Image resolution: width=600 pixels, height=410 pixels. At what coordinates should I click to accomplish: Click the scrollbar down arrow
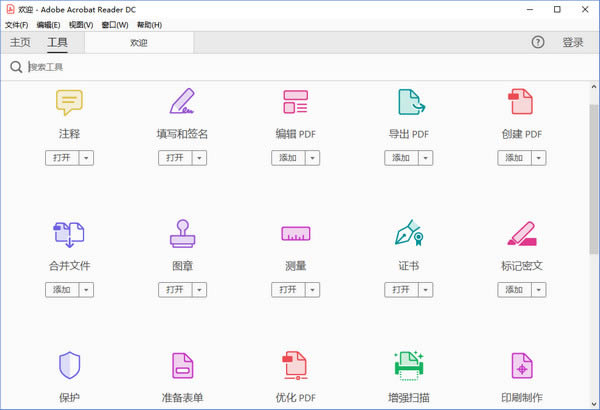point(594,404)
